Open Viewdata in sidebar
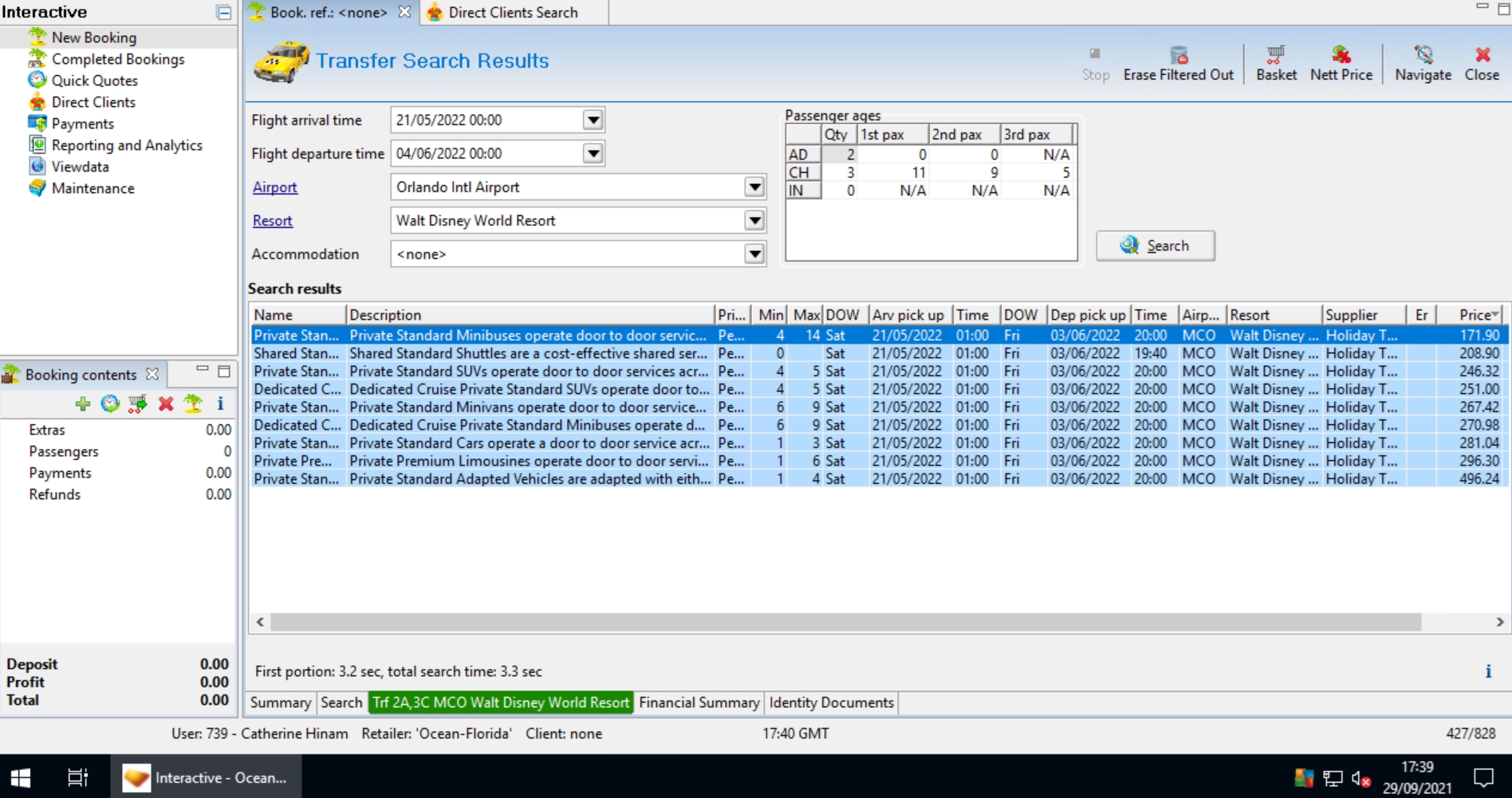This screenshot has width=1512, height=798. [x=80, y=167]
